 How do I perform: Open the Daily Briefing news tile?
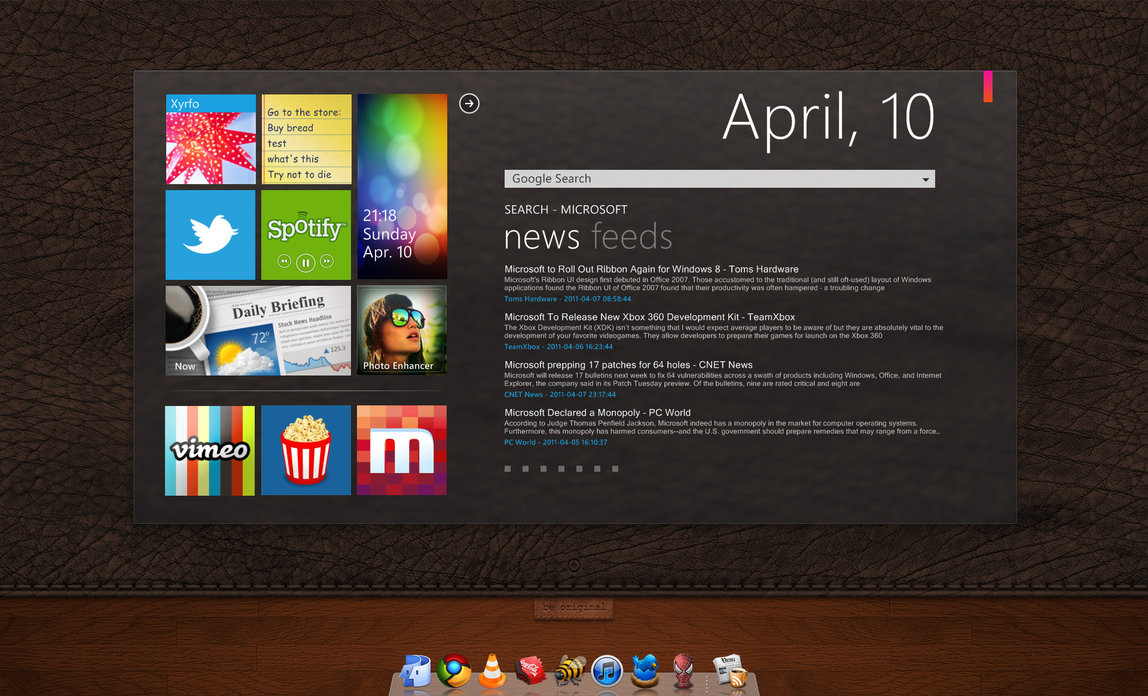pos(258,331)
